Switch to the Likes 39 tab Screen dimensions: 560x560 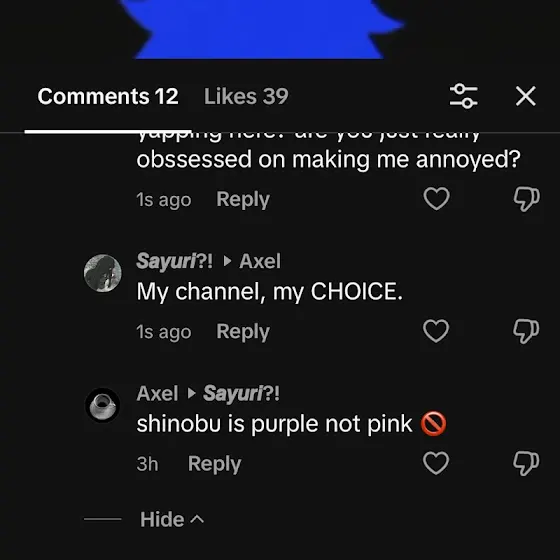coord(246,96)
